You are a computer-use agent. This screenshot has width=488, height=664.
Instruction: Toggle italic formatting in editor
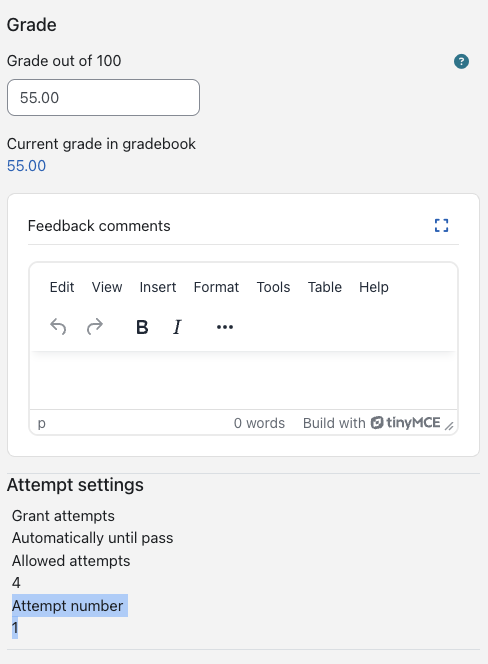pyautogui.click(x=177, y=327)
